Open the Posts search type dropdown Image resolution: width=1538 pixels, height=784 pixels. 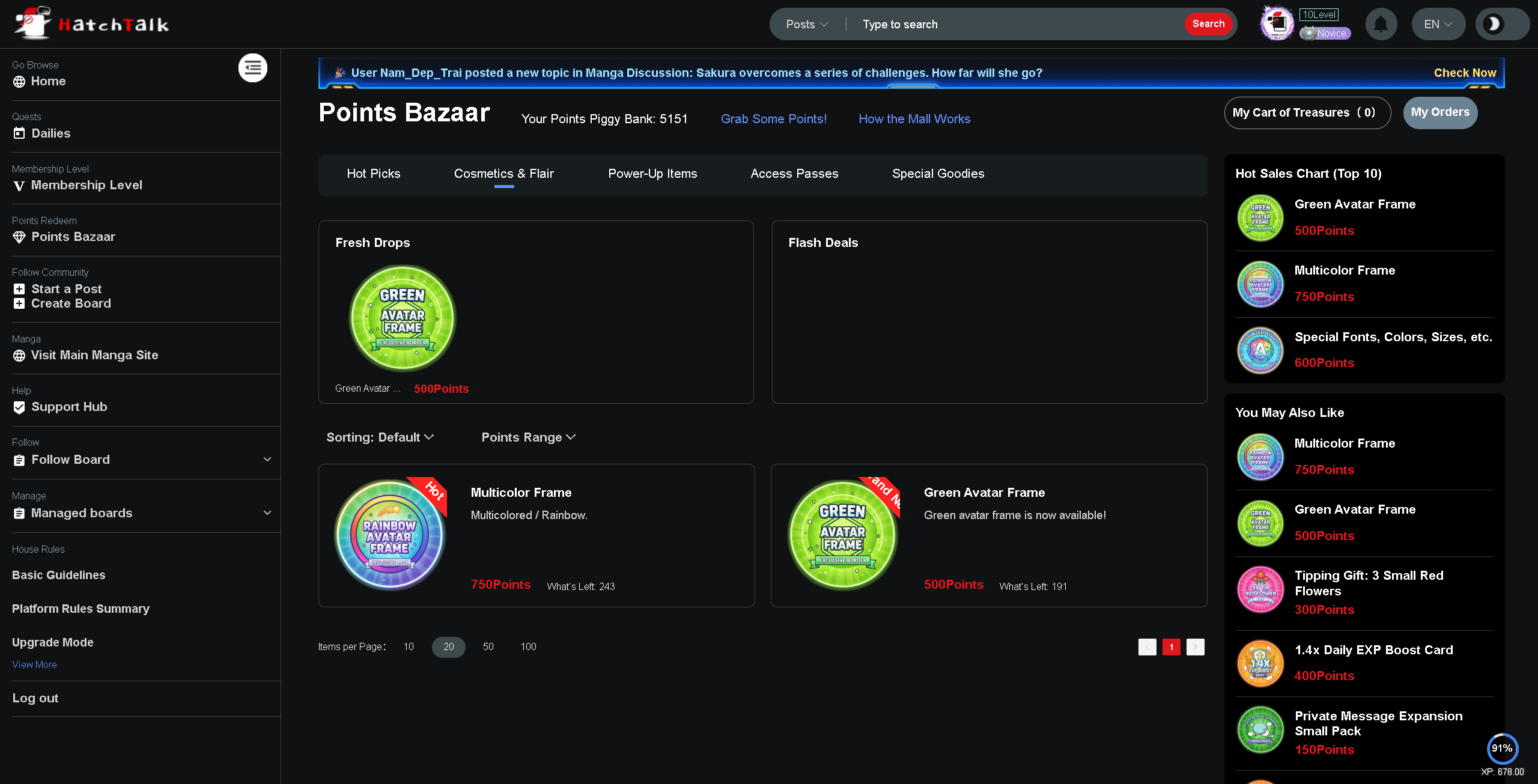(806, 24)
